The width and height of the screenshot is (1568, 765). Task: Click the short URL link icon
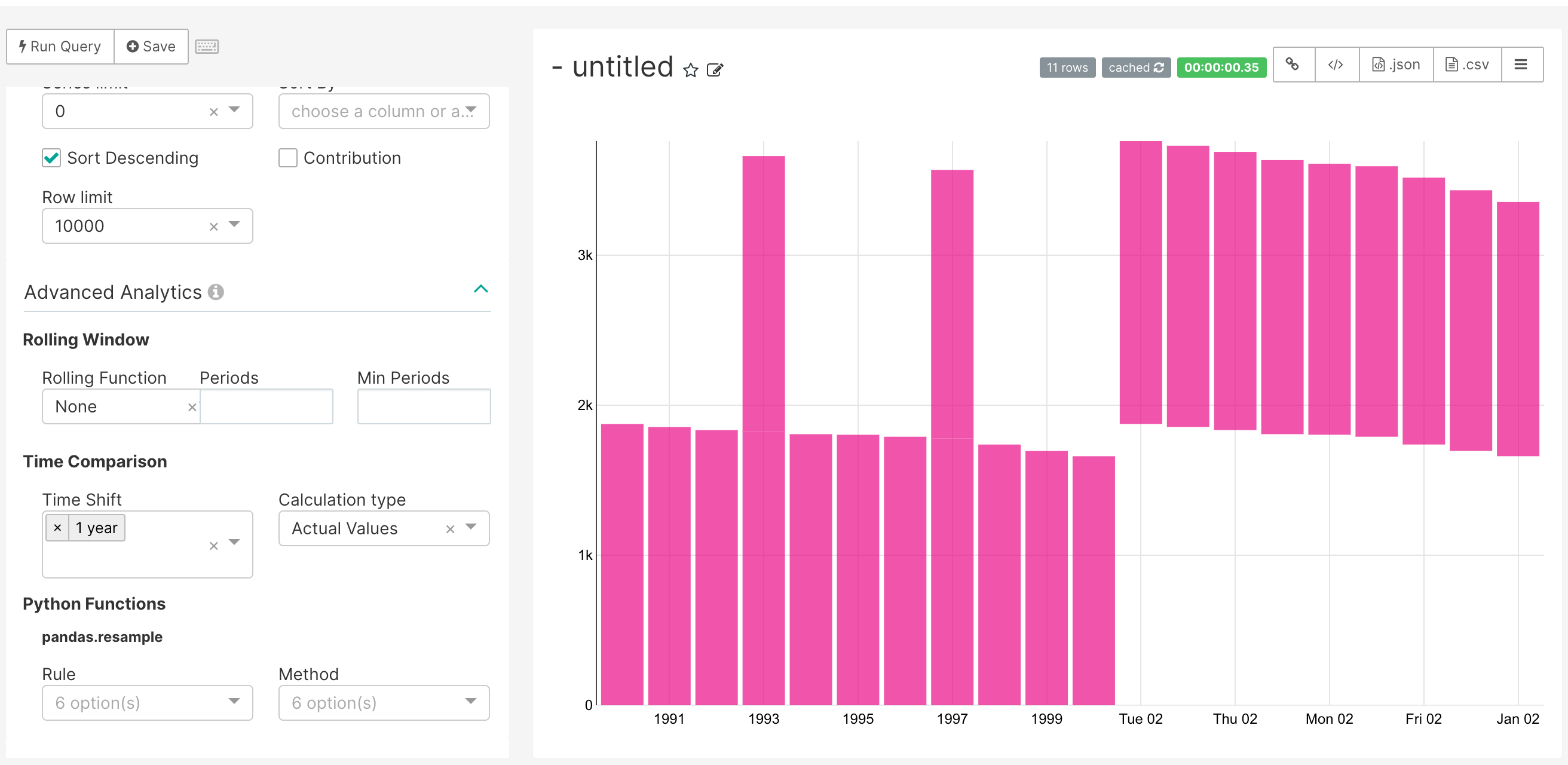pos(1293,65)
